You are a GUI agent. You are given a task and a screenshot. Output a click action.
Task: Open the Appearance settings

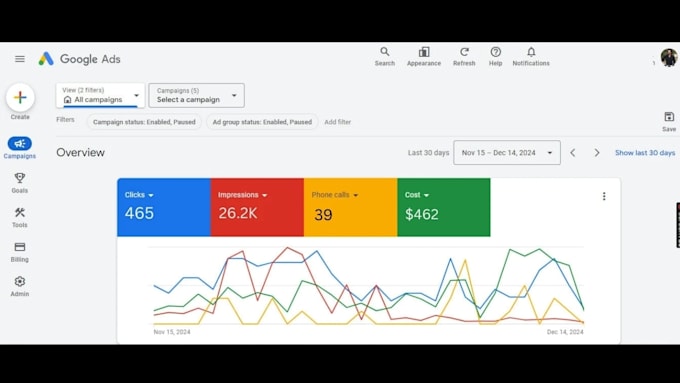424,56
